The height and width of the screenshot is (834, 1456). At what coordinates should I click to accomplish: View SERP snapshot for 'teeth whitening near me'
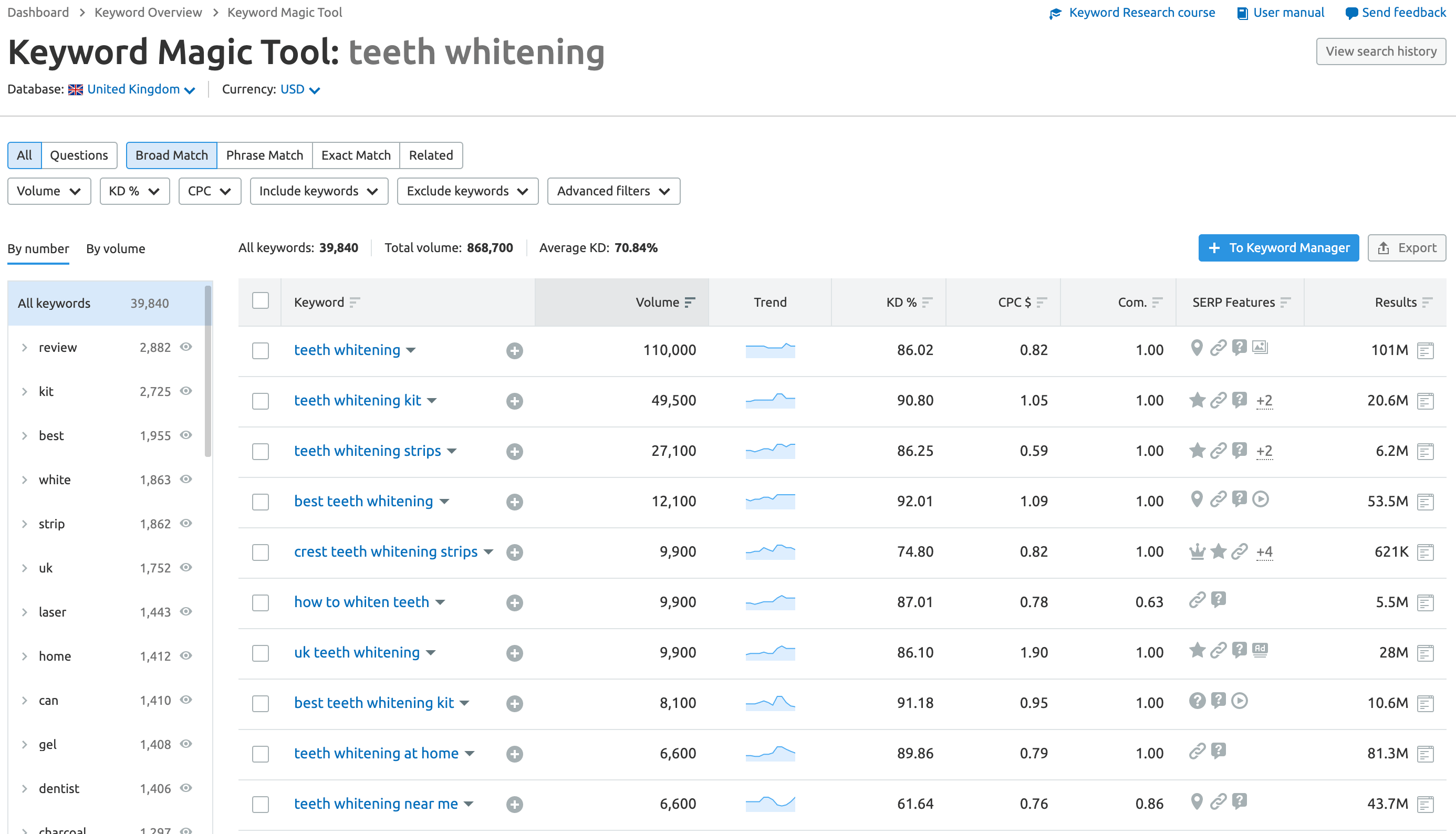pos(1425,804)
